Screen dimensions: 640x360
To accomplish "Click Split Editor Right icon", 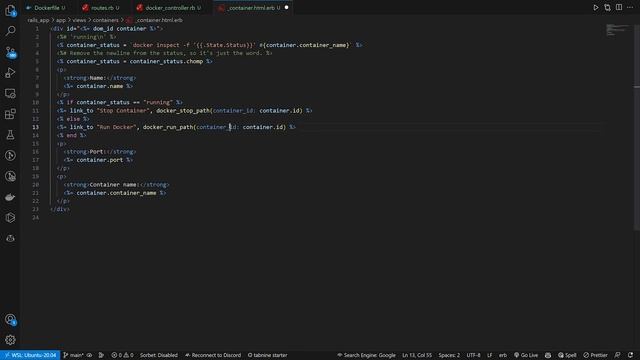I will [619, 7].
